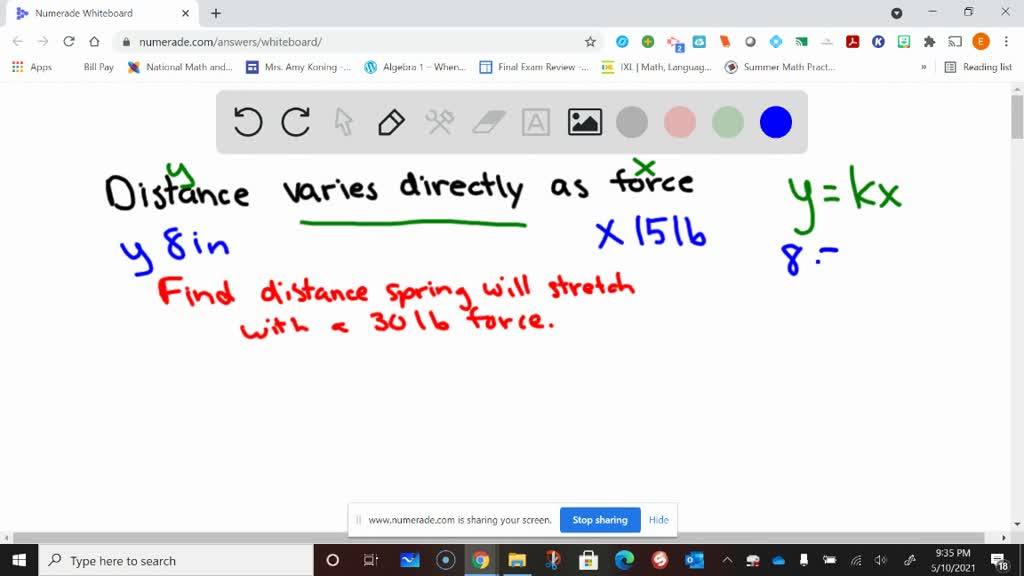
Task: Open the insert image tool
Action: pyautogui.click(x=584, y=121)
